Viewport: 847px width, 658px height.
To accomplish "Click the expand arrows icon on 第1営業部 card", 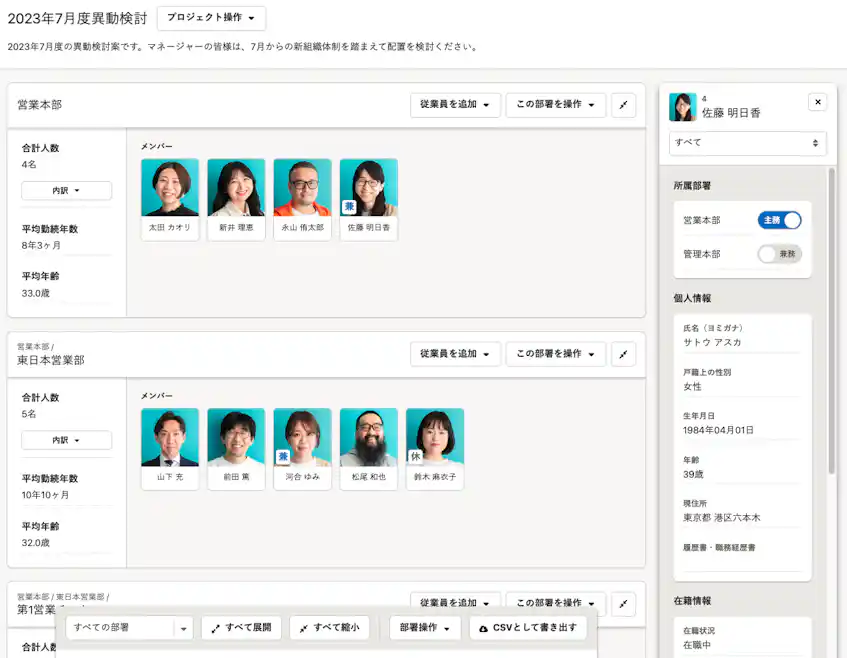I will click(x=623, y=602).
